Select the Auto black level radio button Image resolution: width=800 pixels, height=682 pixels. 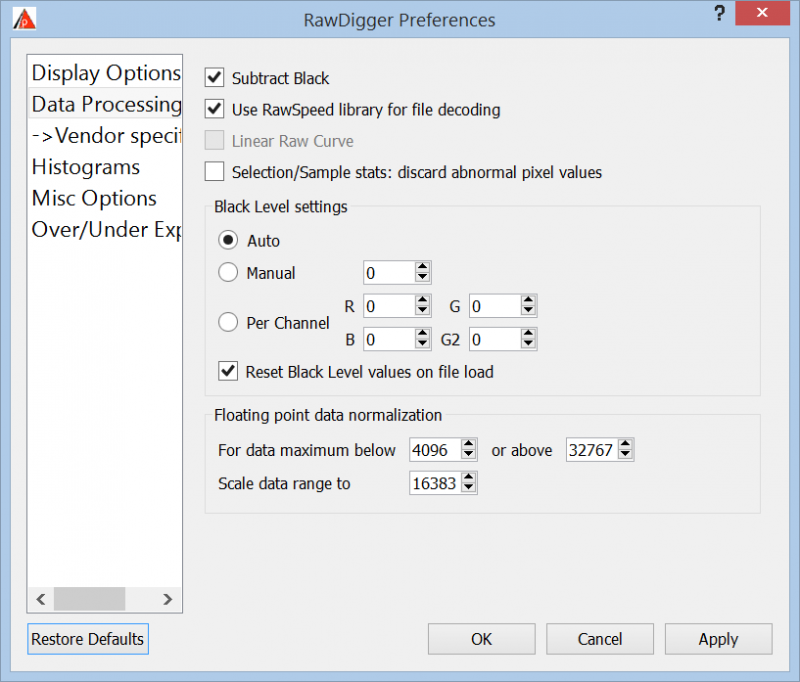coord(228,240)
